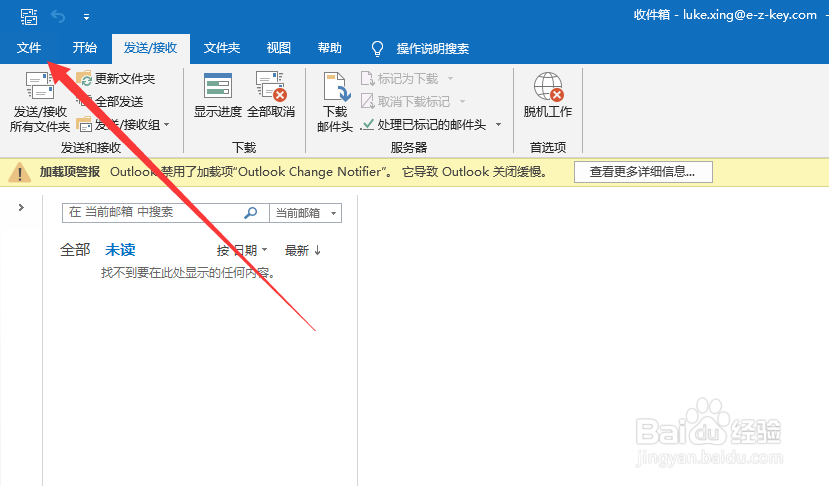829x486 pixels.
Task: Click the undo arrow in quick access toolbar
Action: 58,17
